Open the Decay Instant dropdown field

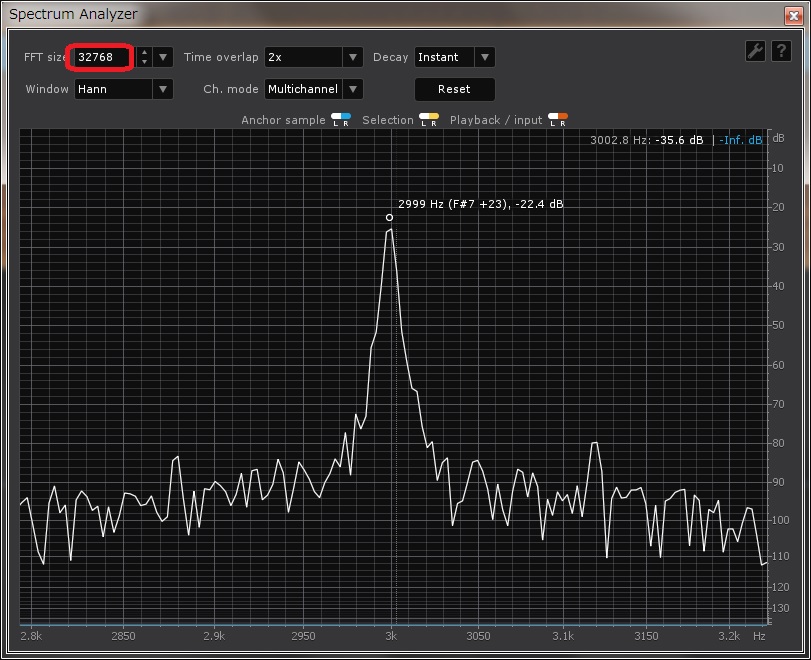(x=444, y=57)
